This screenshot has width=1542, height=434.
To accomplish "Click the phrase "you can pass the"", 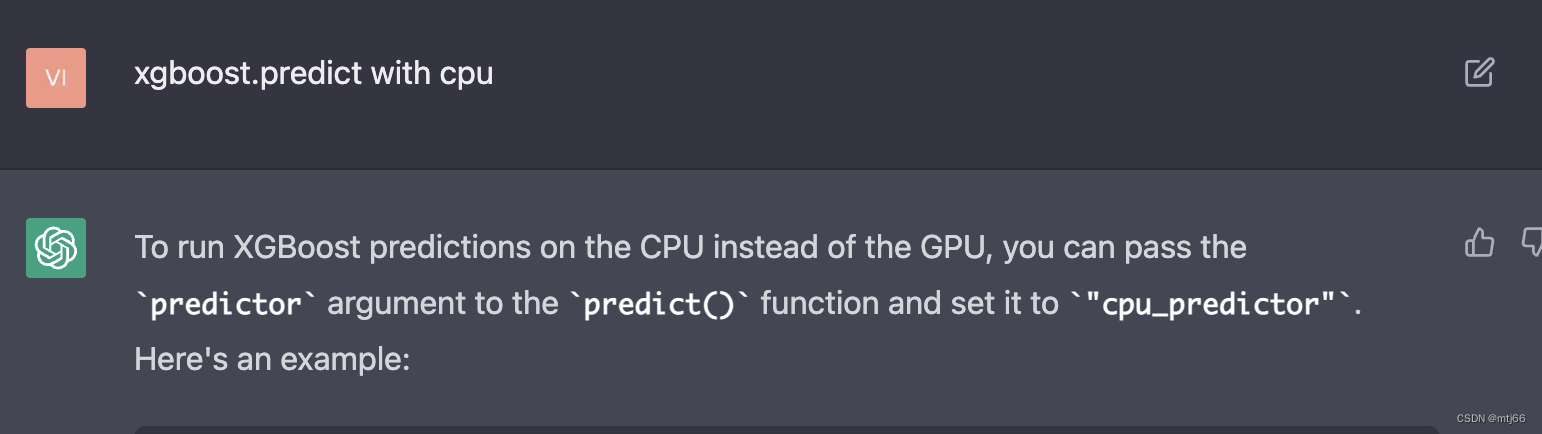I will tap(1124, 248).
